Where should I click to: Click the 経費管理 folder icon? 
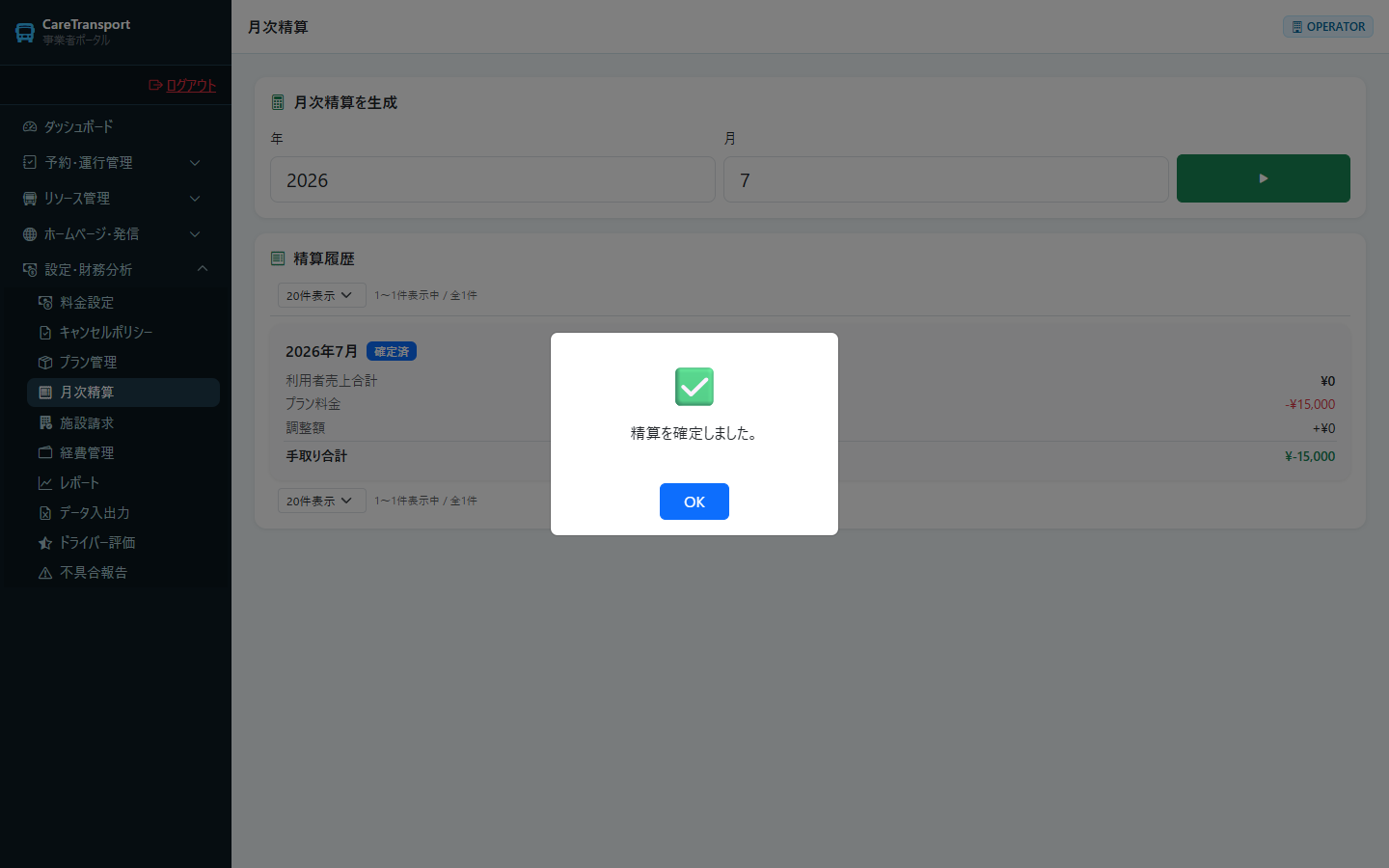coord(45,452)
